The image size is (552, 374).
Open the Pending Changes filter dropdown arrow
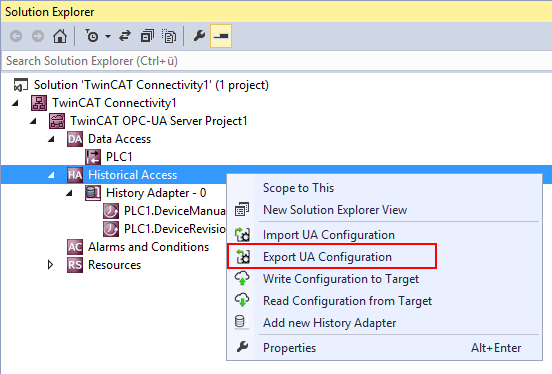pos(108,36)
